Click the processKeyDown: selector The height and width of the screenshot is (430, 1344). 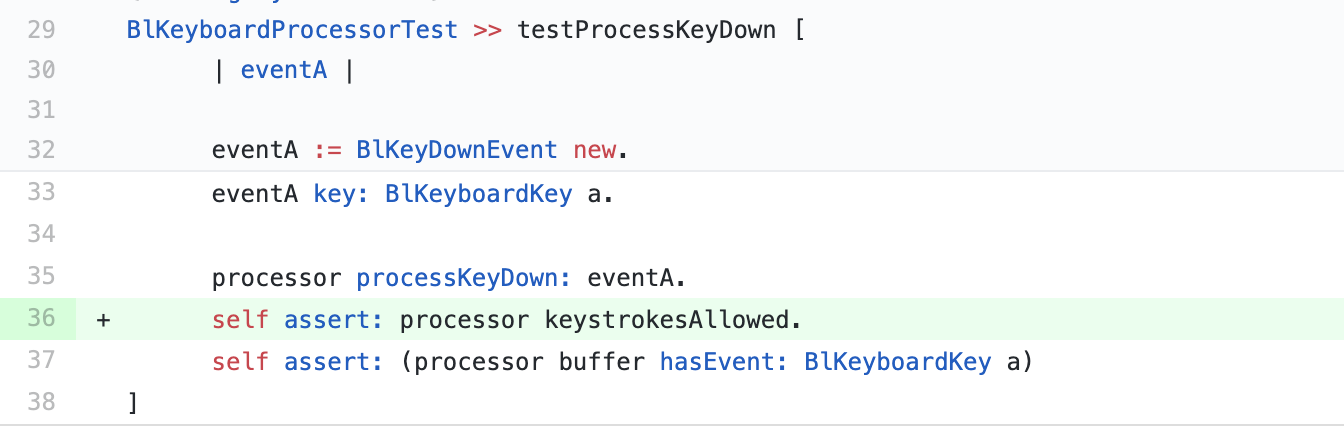click(x=464, y=275)
